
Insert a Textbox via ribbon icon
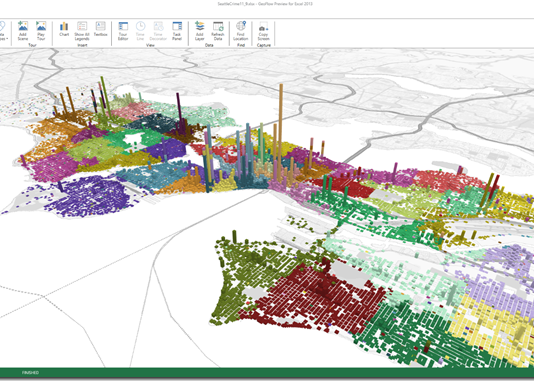[100, 29]
